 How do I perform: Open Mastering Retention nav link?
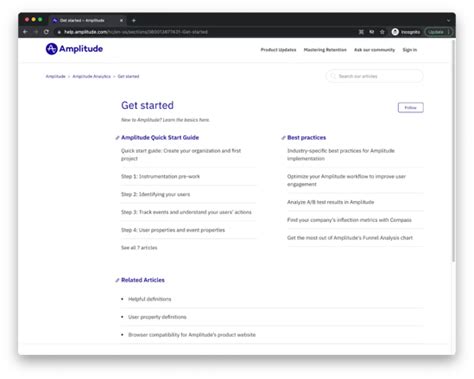325,50
